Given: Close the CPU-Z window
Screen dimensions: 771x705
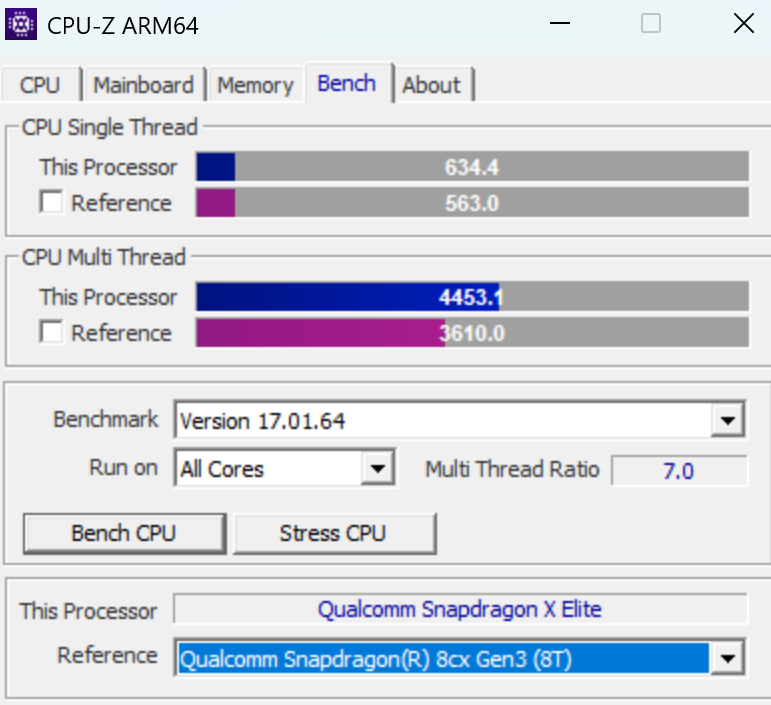Looking at the screenshot, I should coord(743,24).
